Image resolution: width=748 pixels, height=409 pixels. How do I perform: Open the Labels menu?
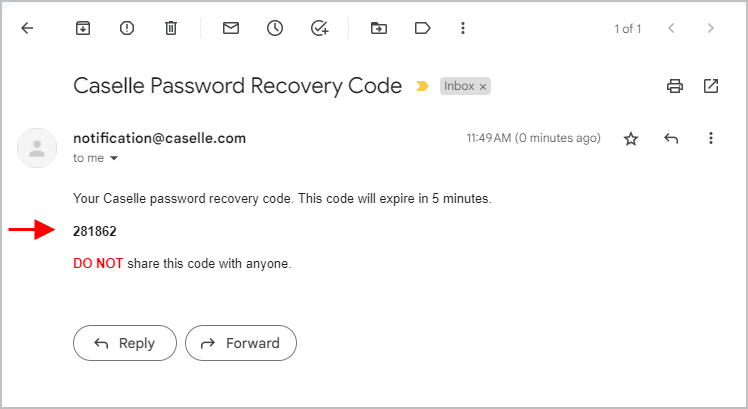(421, 28)
